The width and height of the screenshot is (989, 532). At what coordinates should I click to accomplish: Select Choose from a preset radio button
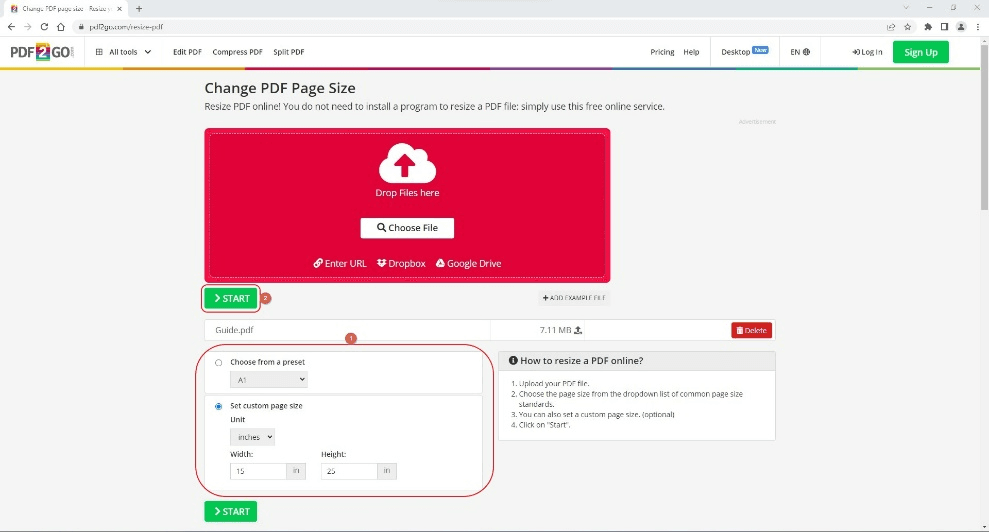(x=218, y=362)
